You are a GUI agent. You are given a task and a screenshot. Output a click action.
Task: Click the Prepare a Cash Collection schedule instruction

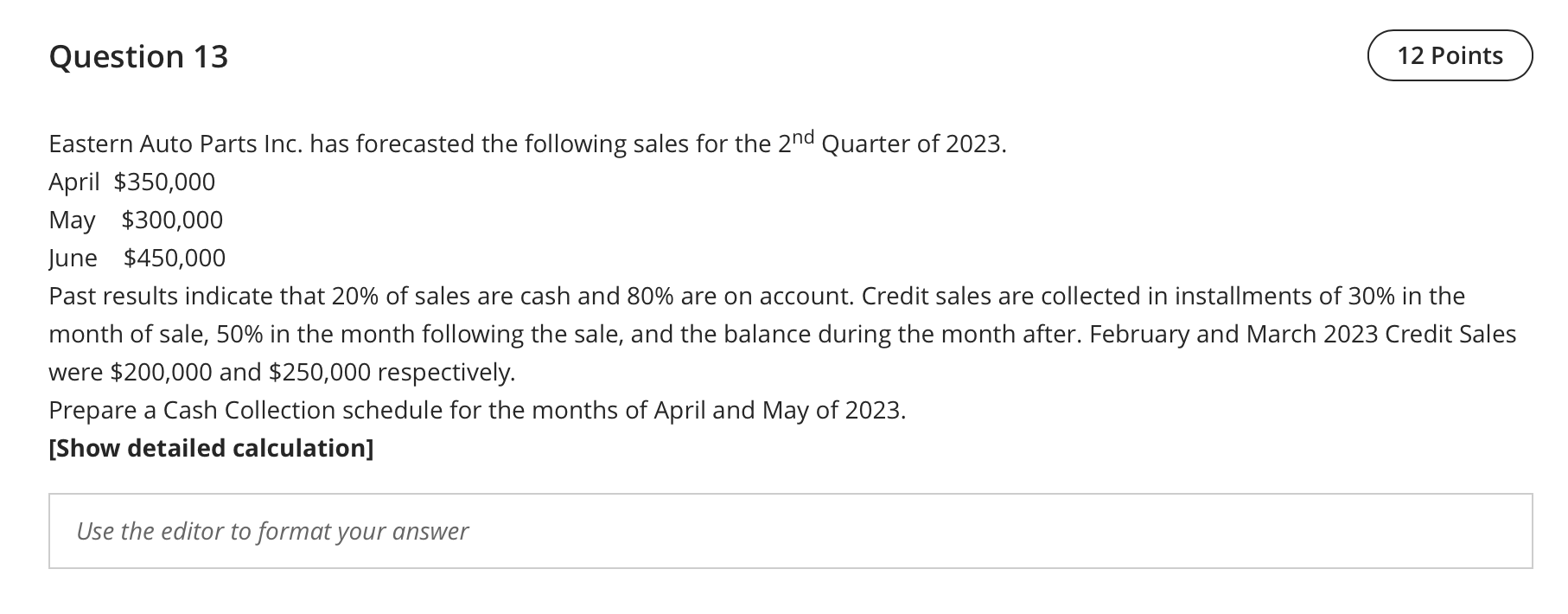pyautogui.click(x=477, y=410)
